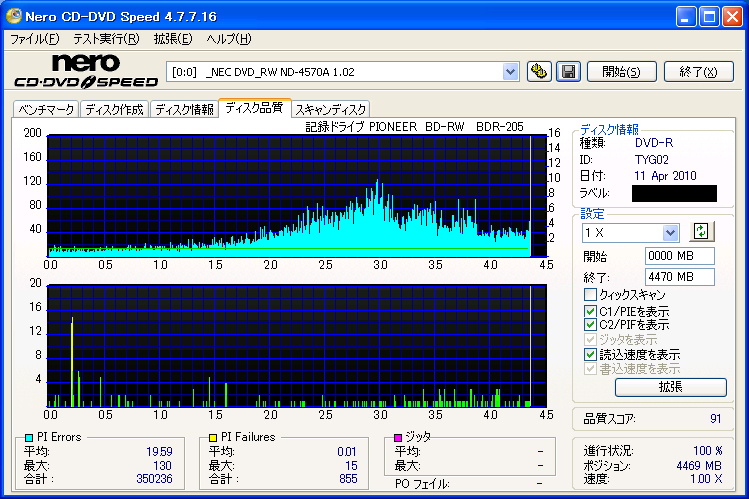Toggle the 読込速度を表示 checkbox
Screen dimensions: 749x499
(x=590, y=354)
